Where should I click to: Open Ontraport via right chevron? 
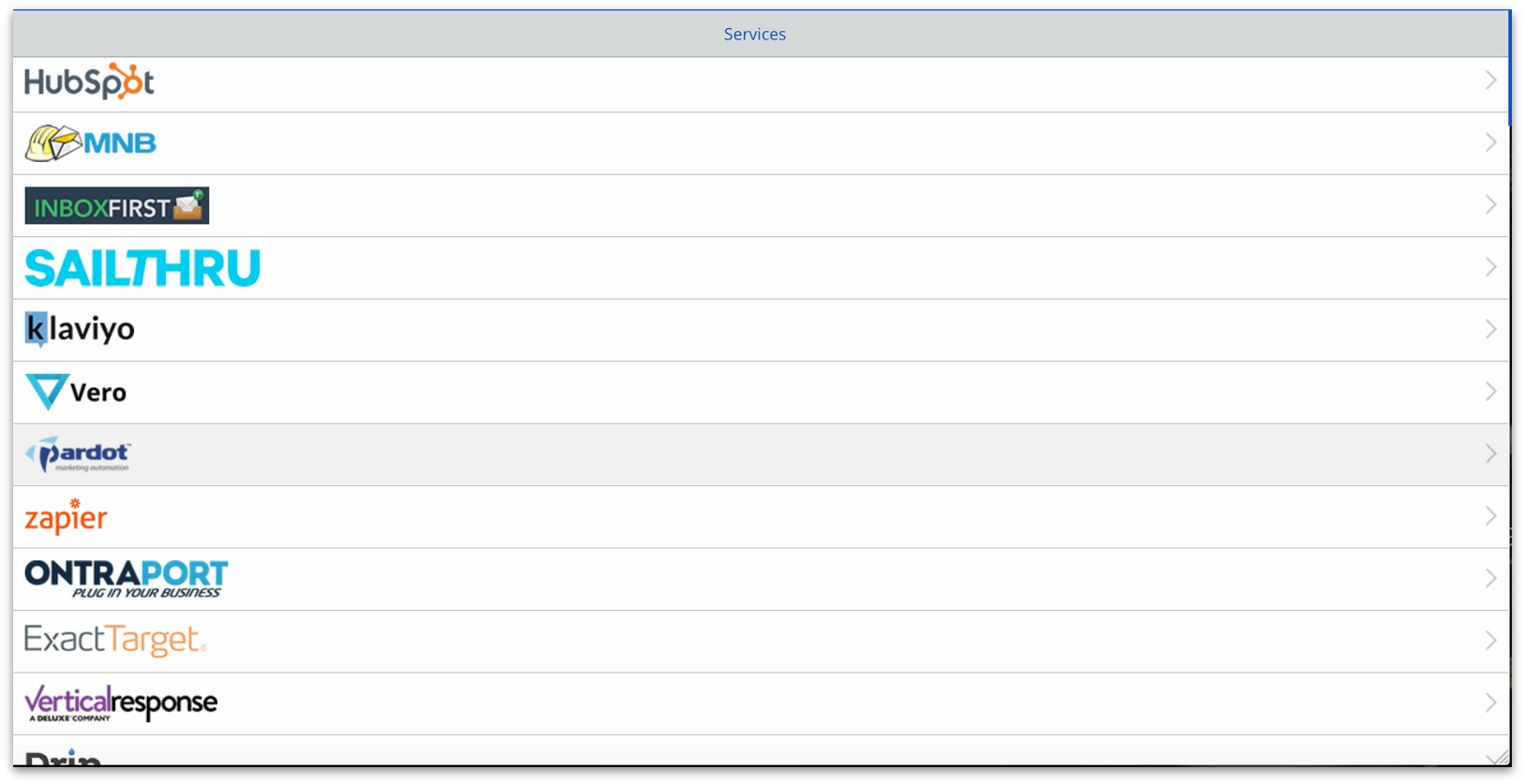coord(1490,578)
